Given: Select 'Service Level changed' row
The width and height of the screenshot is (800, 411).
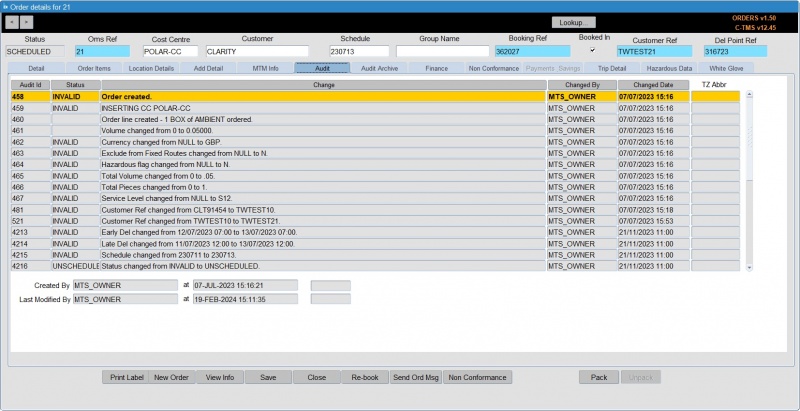Looking at the screenshot, I should [x=376, y=198].
